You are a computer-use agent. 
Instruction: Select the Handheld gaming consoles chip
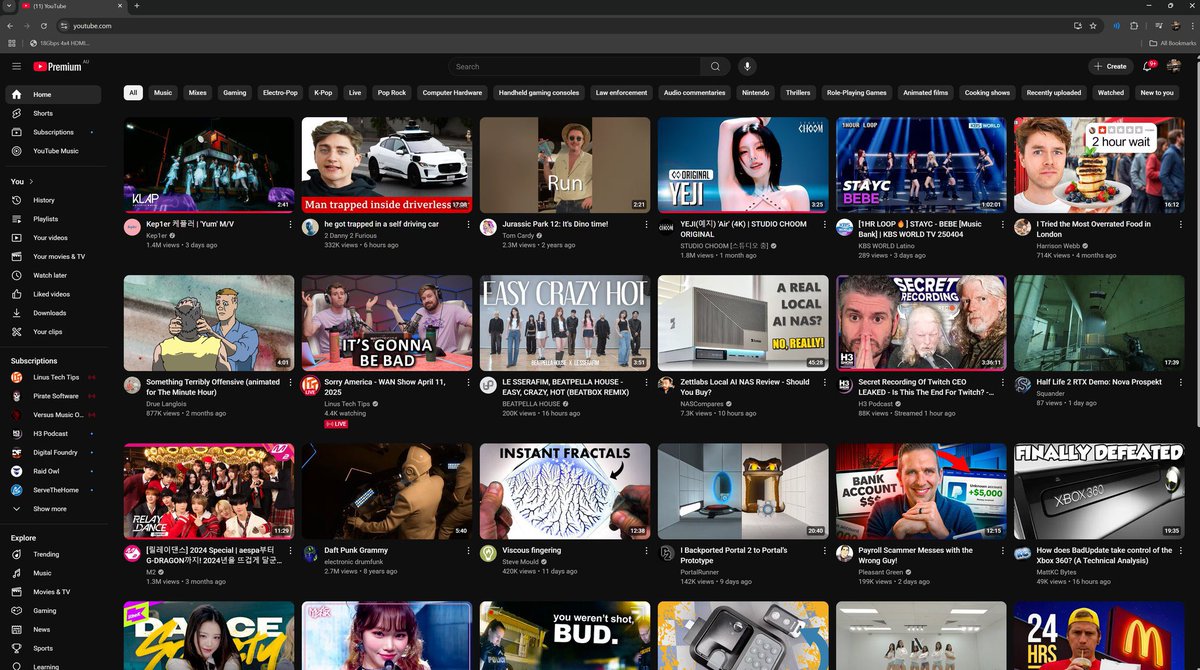click(539, 93)
